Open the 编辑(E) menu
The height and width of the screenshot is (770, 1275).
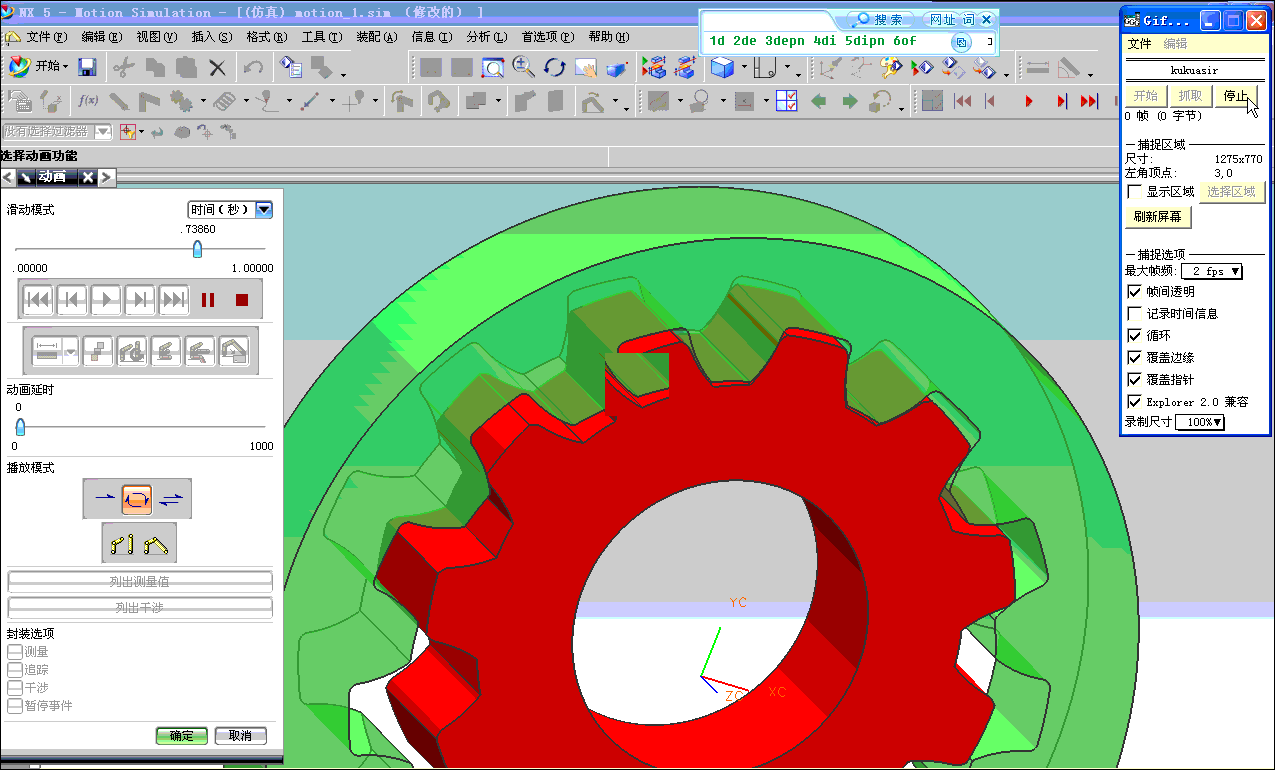point(101,37)
